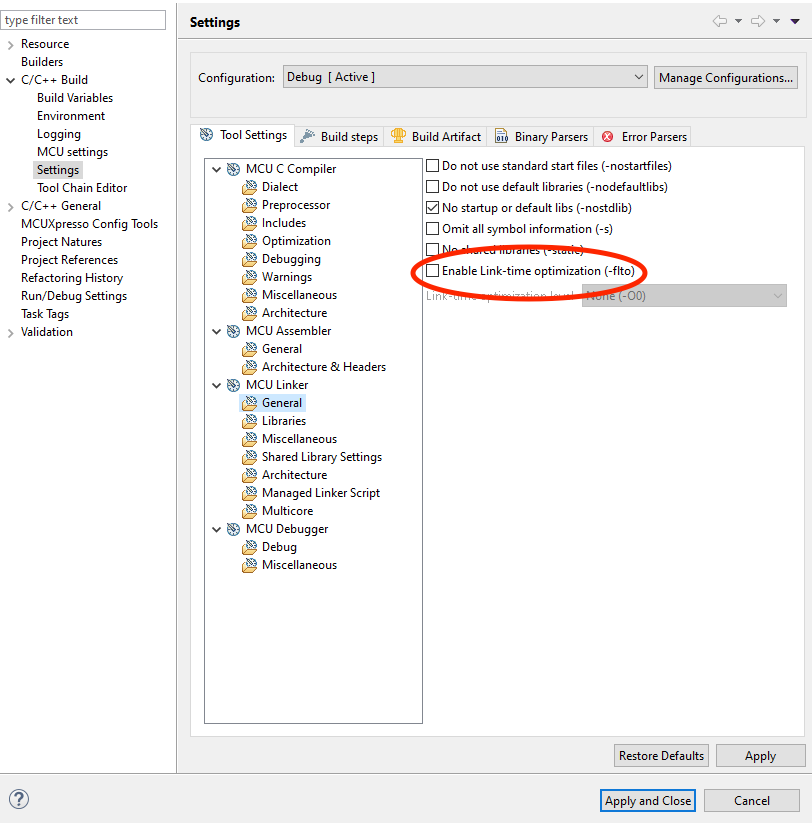Click the Help question-mark icon bottom-left

[18, 799]
